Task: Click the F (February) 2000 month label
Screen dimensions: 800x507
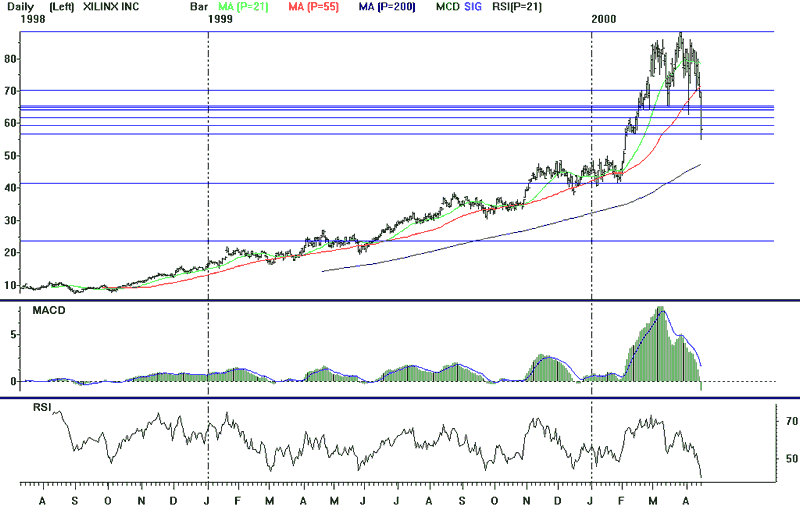Action: point(621,501)
